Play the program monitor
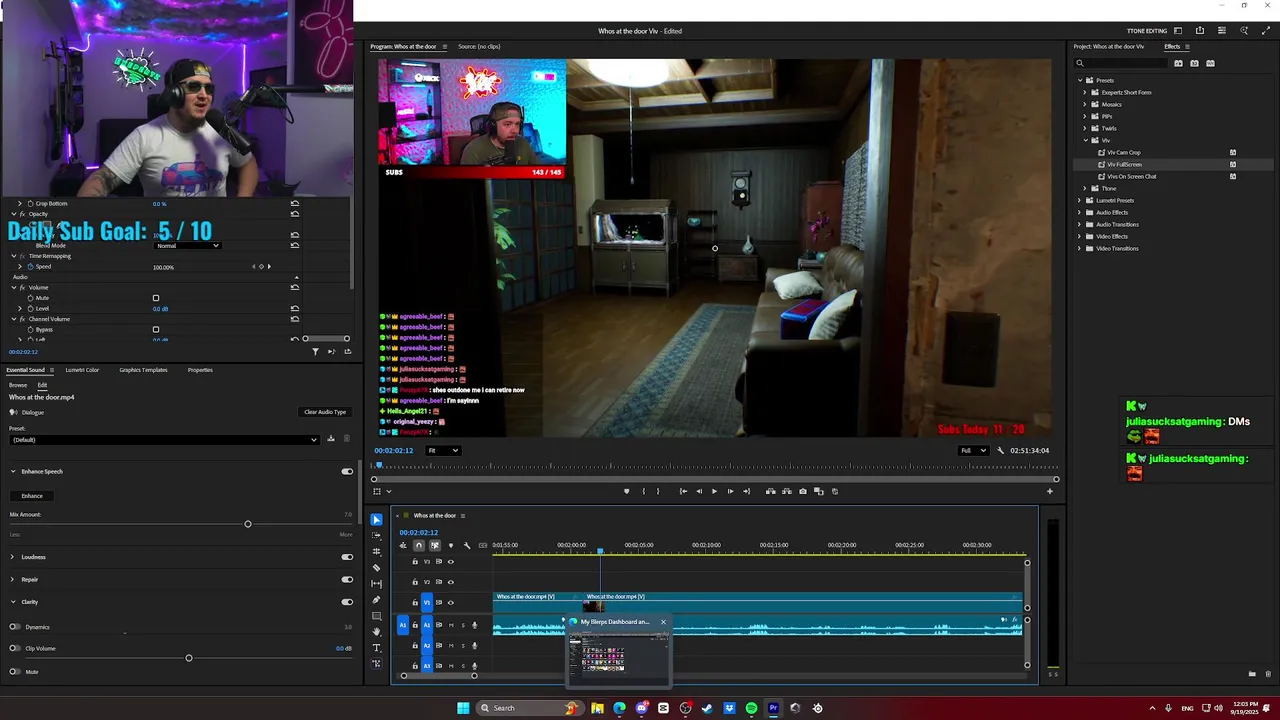Image resolution: width=1280 pixels, height=720 pixels. 714,491
